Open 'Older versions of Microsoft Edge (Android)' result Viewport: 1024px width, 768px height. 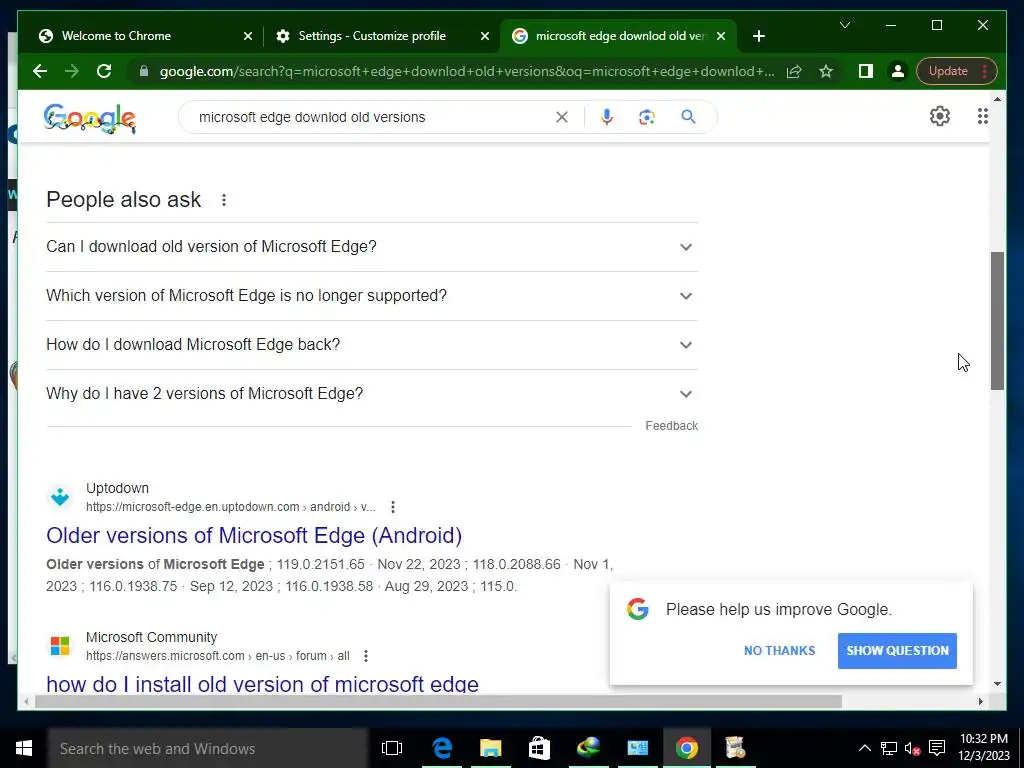click(x=254, y=536)
